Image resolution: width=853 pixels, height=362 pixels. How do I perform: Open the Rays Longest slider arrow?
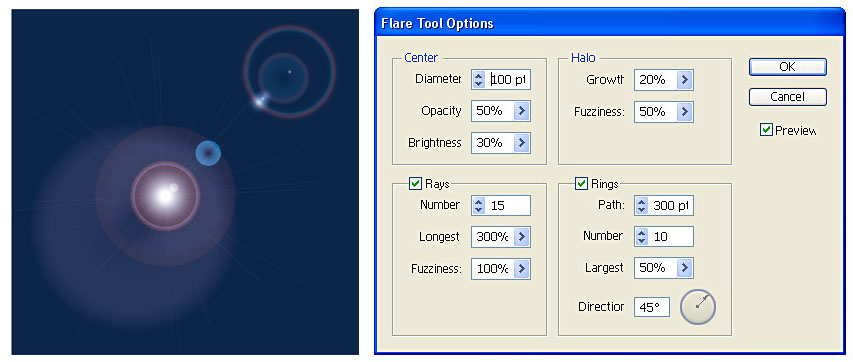[521, 237]
